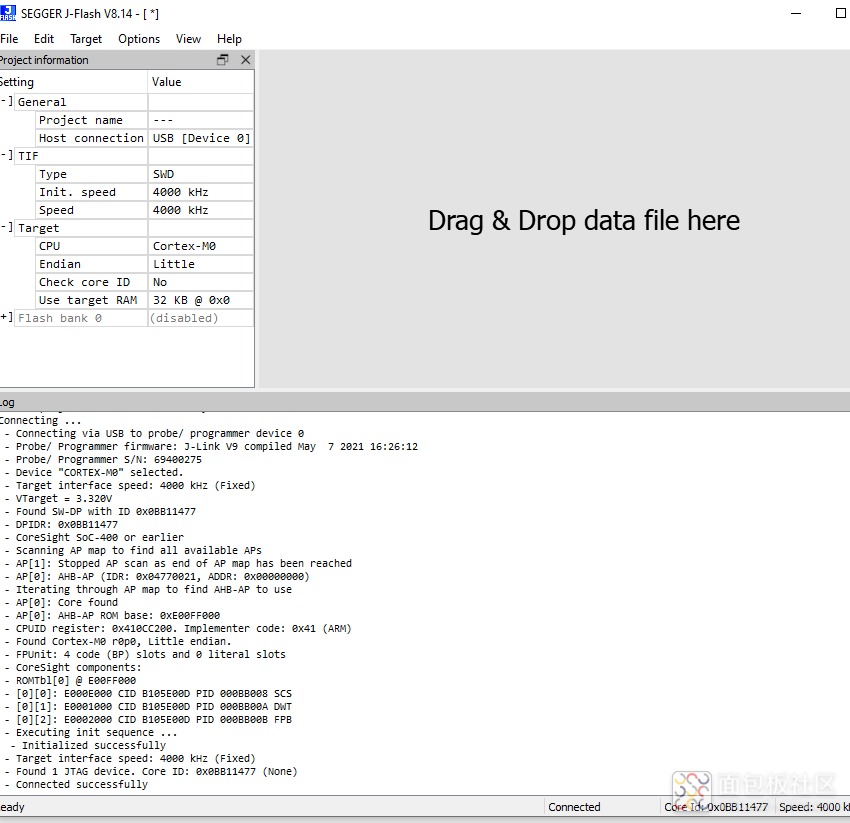Viewport: 850px width, 823px height.
Task: Collapse the General settings group
Action: 6,102
